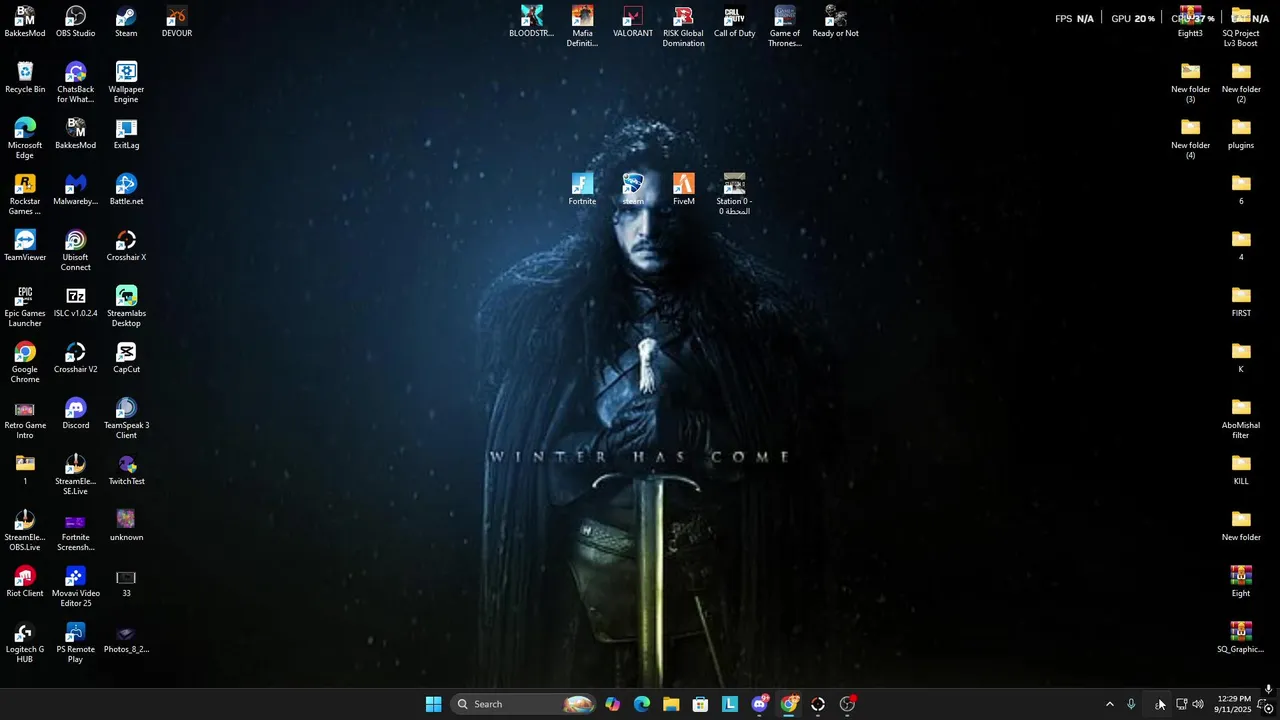Select the ISLC v1.0.2.4 shortcut
The image size is (1280, 720).
[75, 302]
